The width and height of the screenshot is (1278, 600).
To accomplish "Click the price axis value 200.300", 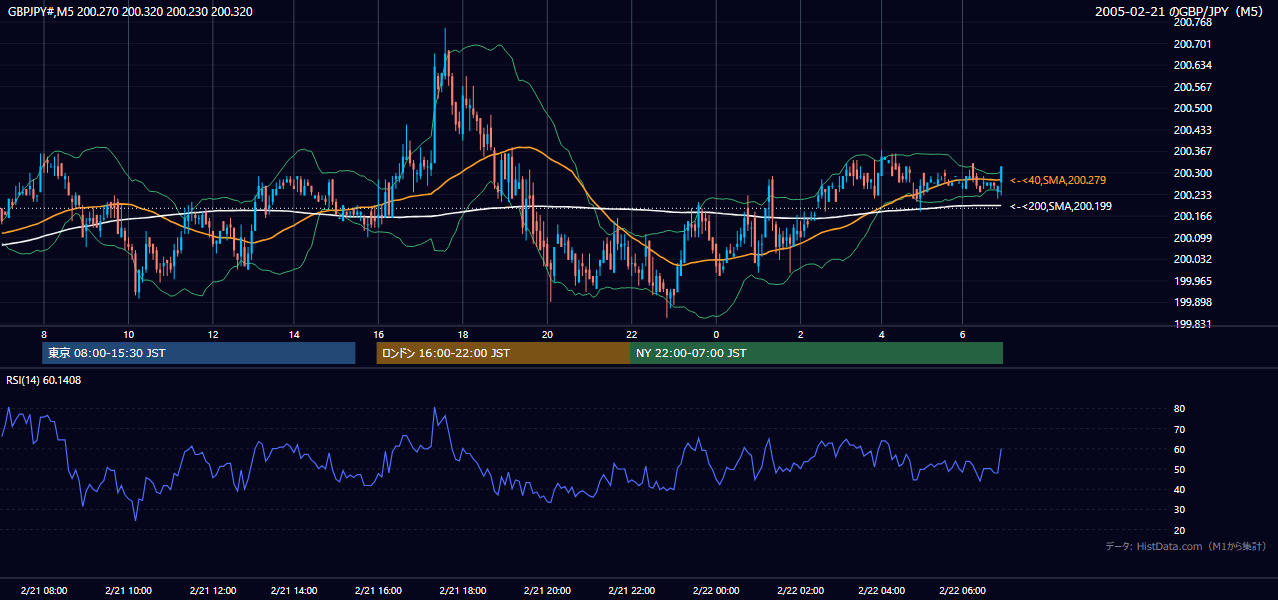I will click(1194, 173).
